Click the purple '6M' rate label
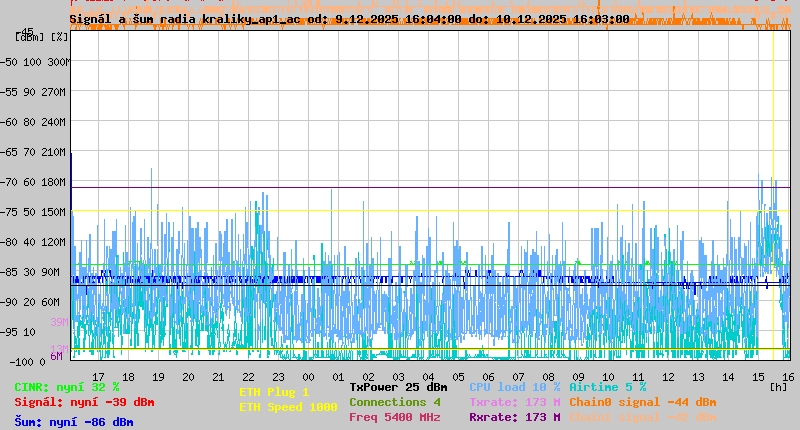800x430 pixels. coord(56,356)
